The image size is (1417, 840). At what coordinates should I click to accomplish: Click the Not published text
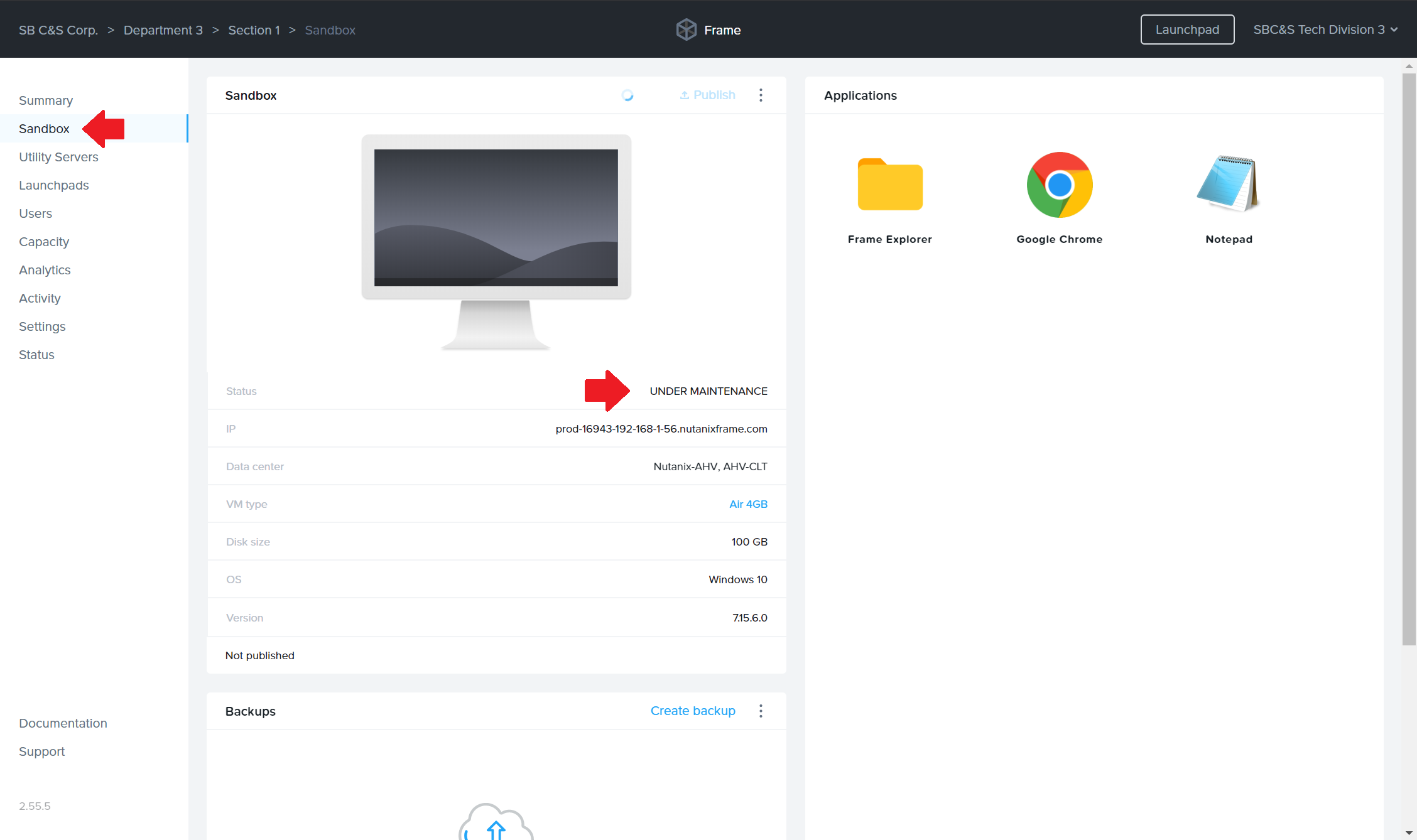click(x=260, y=655)
